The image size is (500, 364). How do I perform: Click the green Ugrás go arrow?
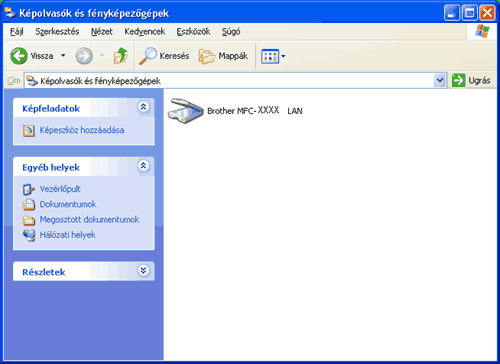coord(458,80)
